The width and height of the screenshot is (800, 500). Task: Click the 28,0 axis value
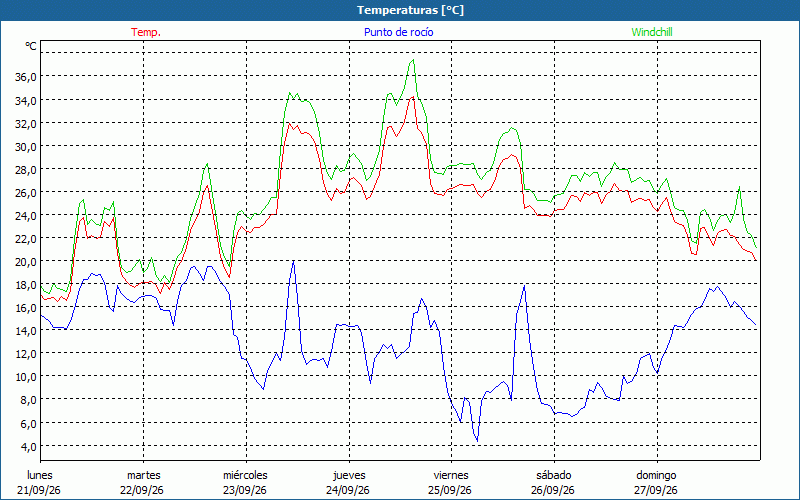(26, 169)
